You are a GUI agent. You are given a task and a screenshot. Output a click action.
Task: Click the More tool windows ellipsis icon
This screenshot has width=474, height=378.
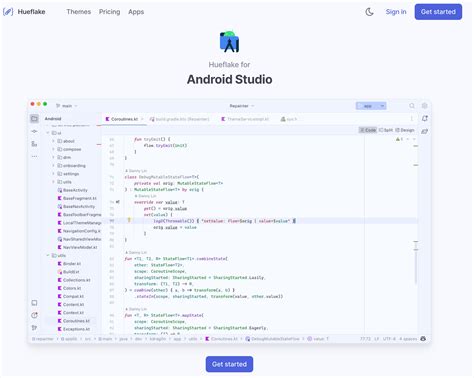(34, 156)
